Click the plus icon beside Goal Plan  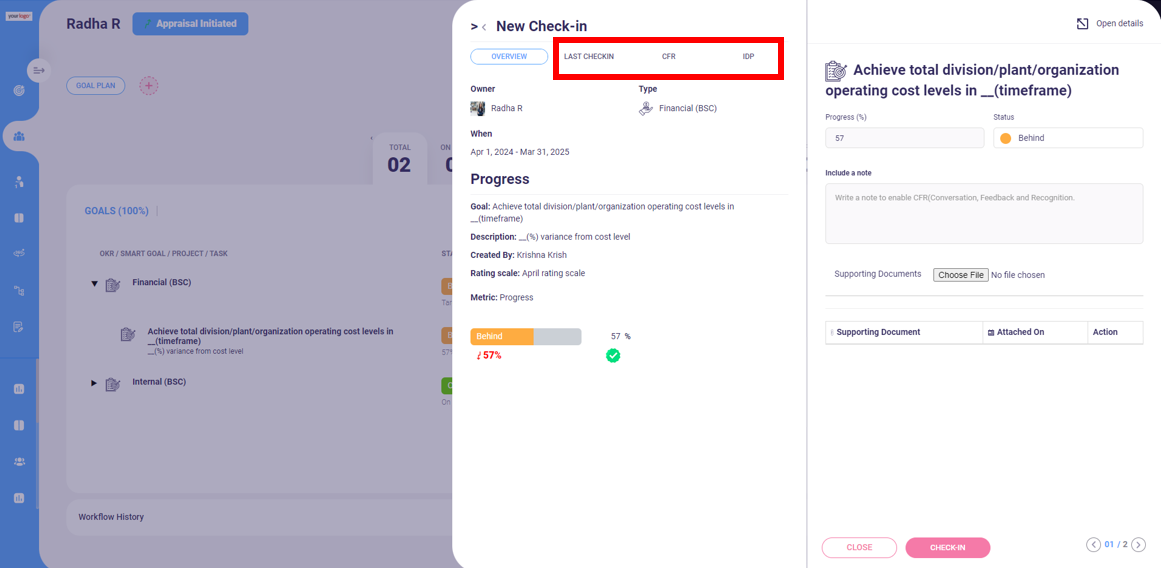(149, 85)
